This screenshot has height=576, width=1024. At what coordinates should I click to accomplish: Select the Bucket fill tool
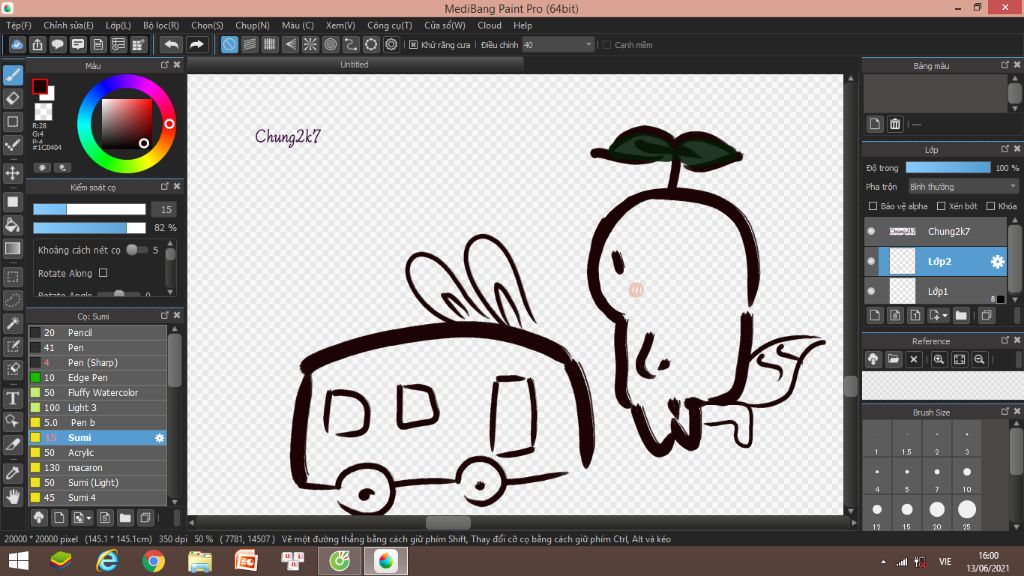click(13, 225)
